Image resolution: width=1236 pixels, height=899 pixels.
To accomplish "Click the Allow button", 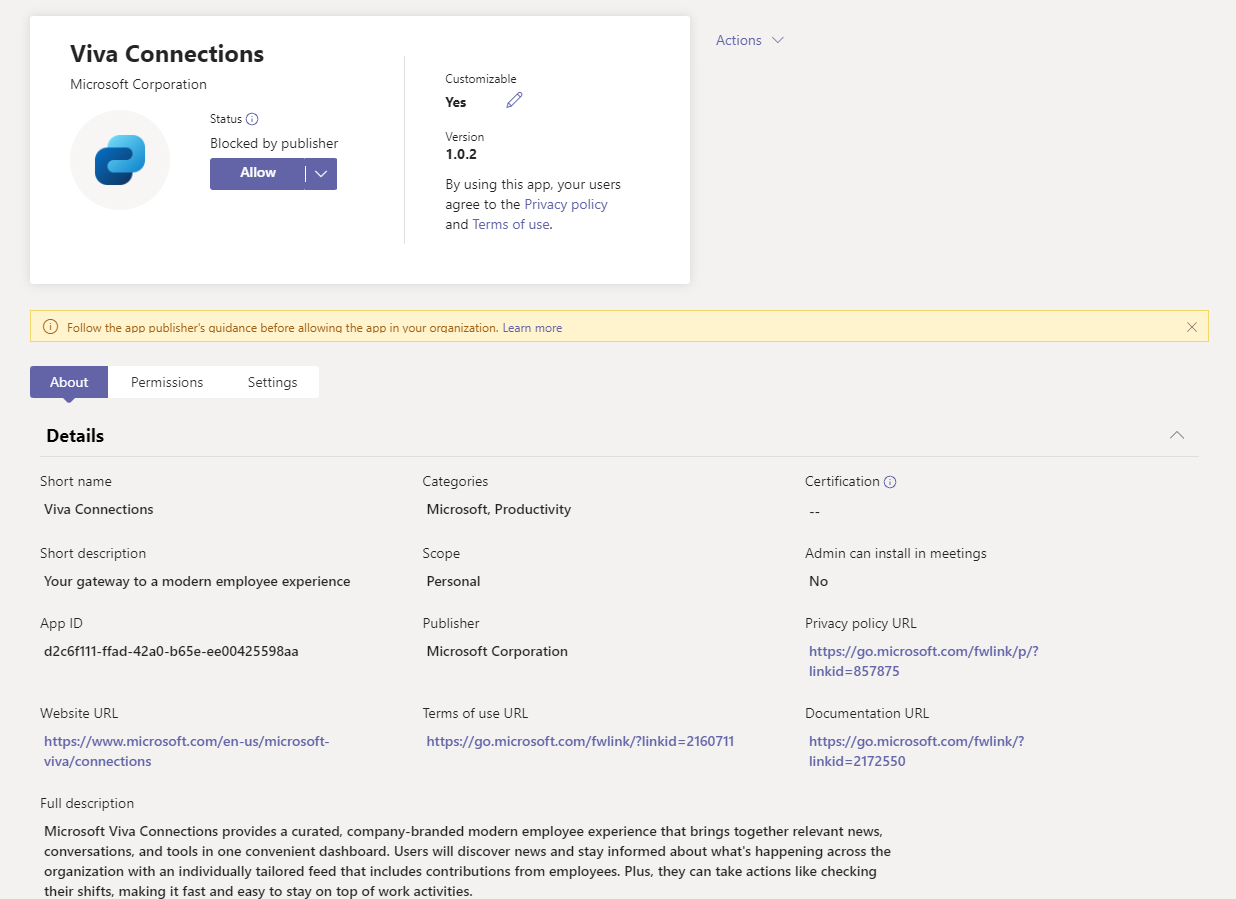I will 259,173.
